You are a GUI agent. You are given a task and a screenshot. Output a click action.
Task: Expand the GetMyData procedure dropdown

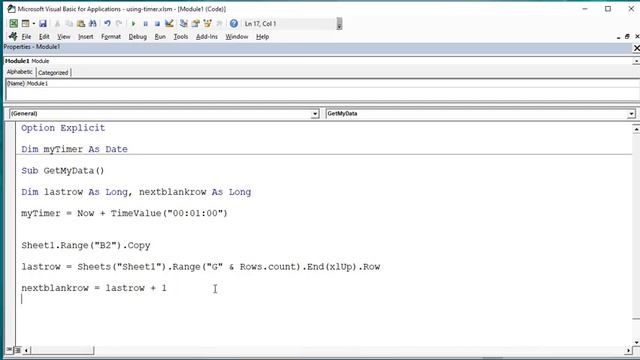(631, 114)
